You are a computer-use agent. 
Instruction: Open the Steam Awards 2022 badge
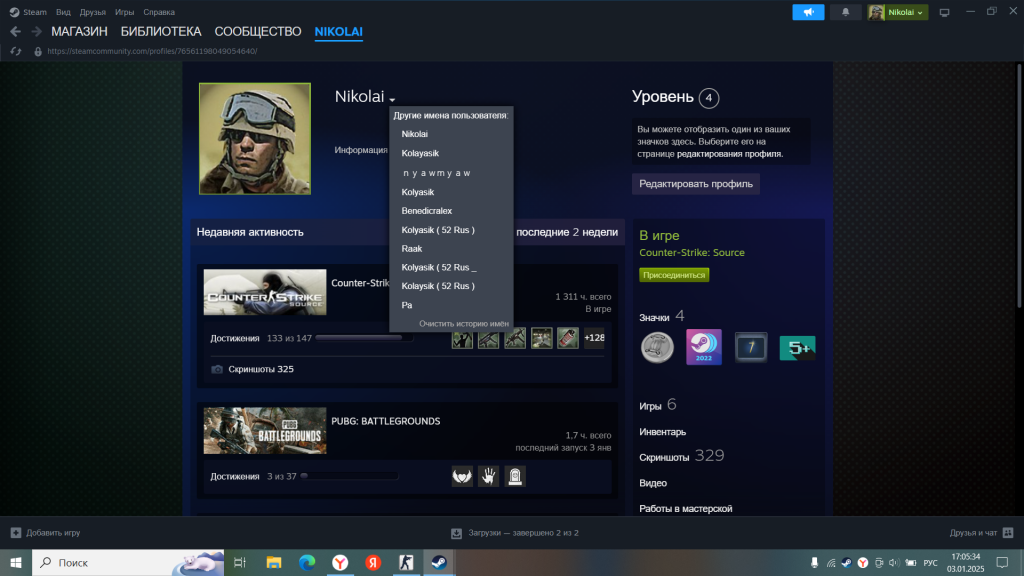[x=704, y=348]
